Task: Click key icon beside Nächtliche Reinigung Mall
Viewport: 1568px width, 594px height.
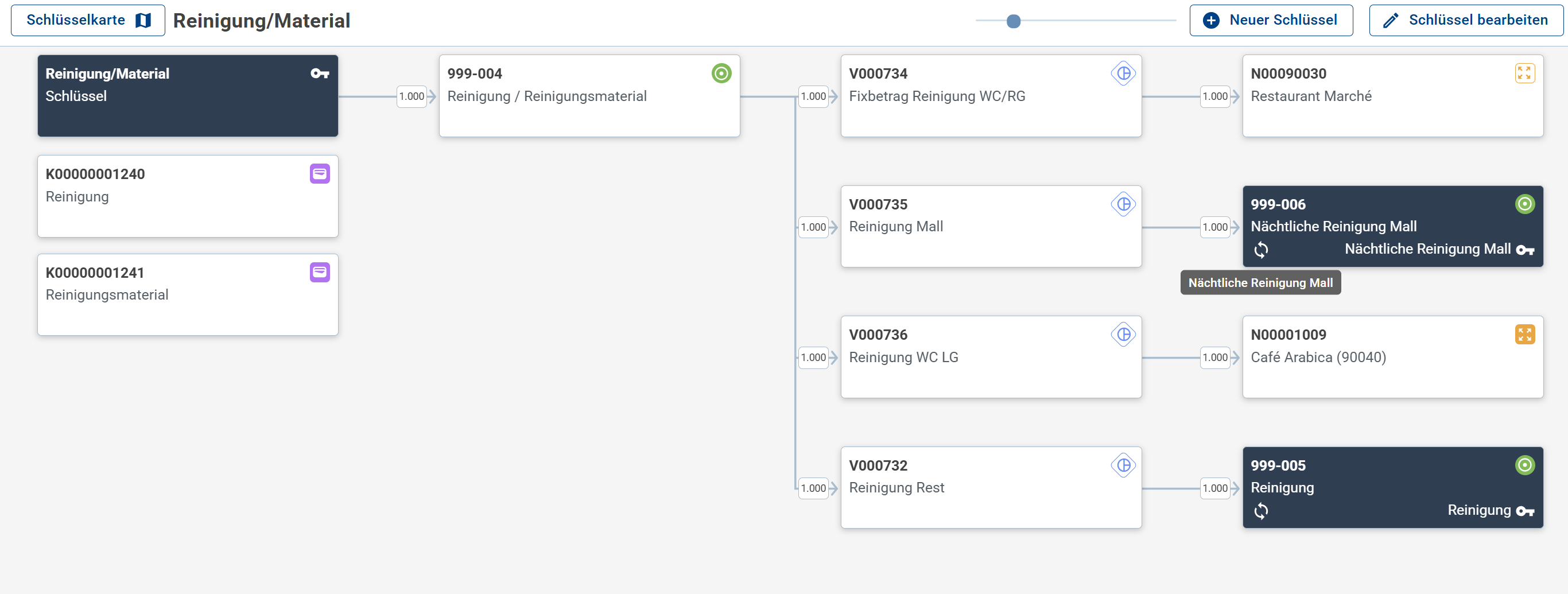Action: click(1525, 250)
